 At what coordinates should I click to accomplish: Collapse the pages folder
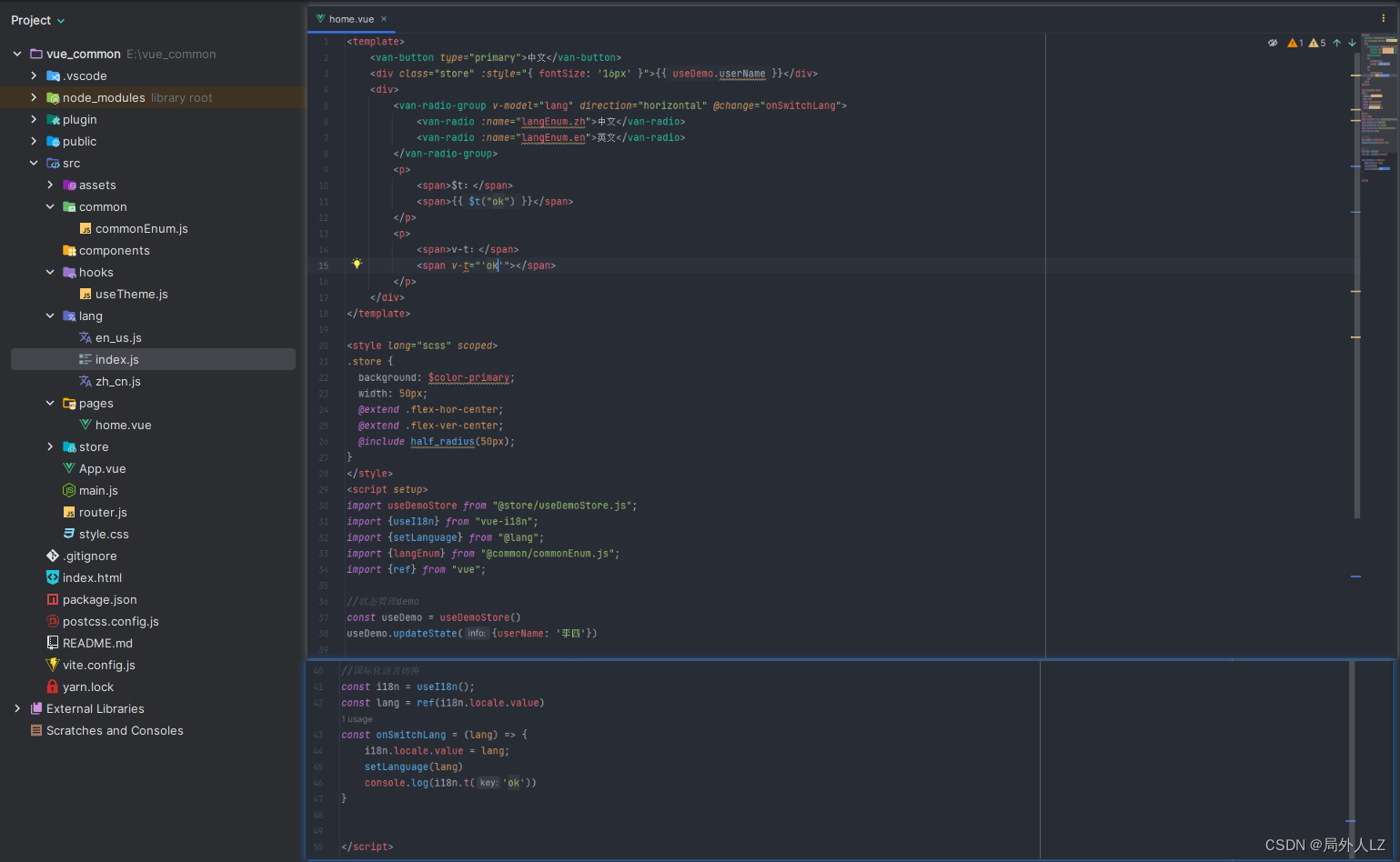coord(50,403)
